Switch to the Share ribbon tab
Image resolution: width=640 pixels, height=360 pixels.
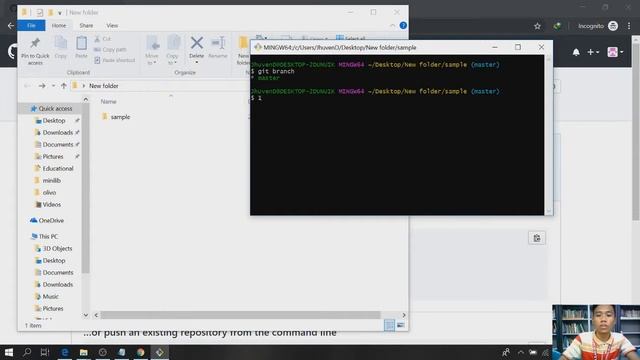point(86,25)
